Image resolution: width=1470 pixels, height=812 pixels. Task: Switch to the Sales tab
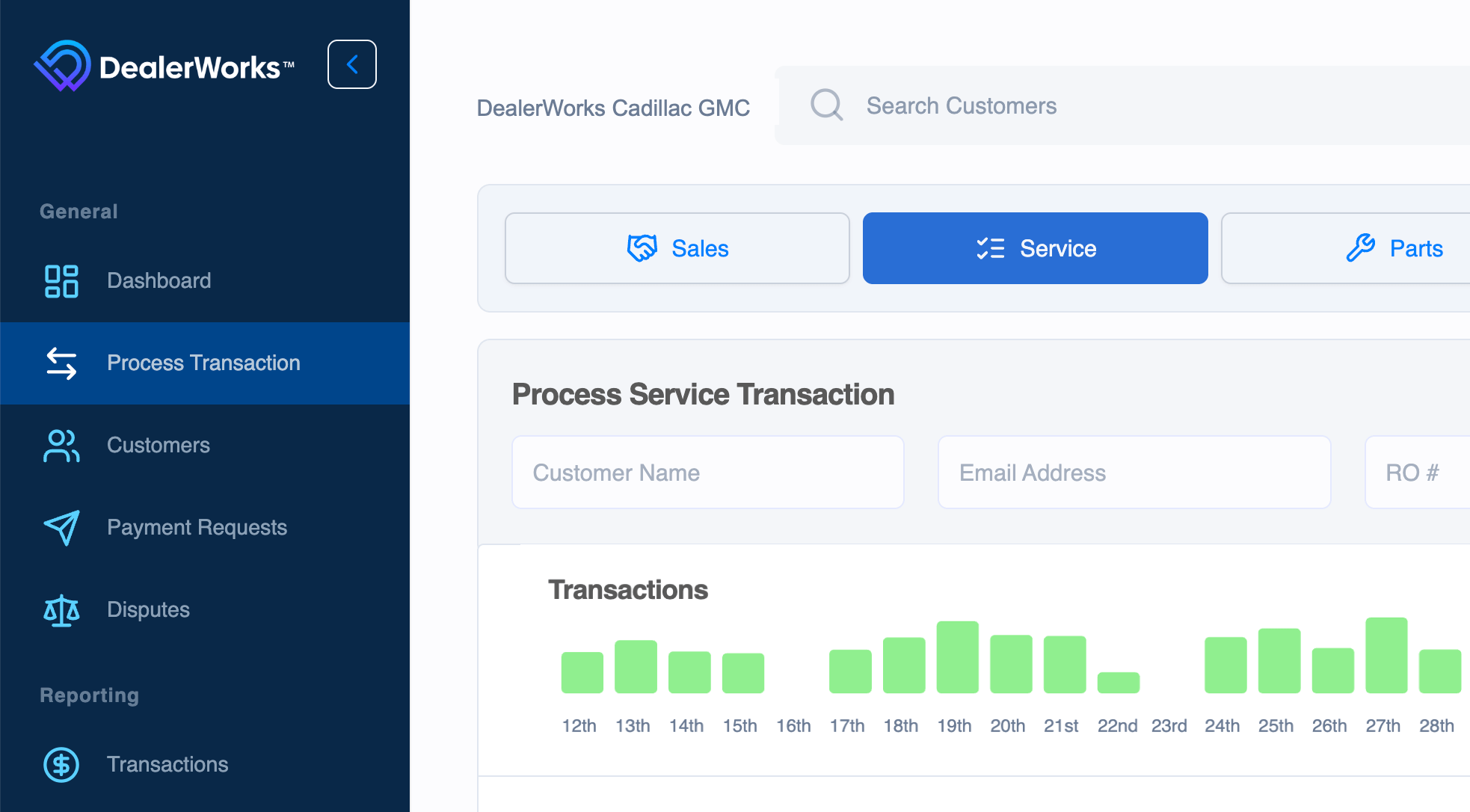(x=677, y=248)
